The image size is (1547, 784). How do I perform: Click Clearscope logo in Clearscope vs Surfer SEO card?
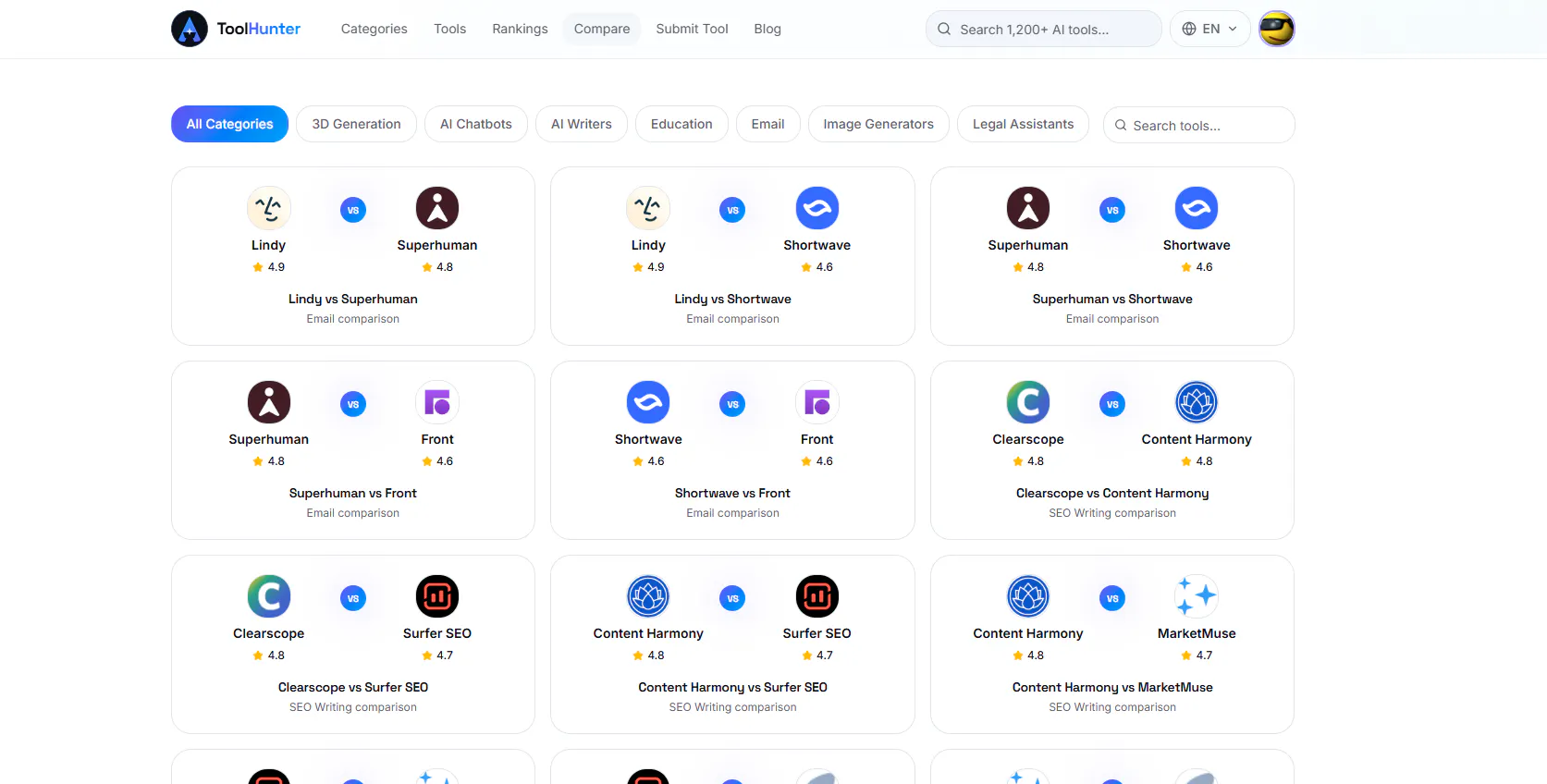pyautogui.click(x=269, y=596)
